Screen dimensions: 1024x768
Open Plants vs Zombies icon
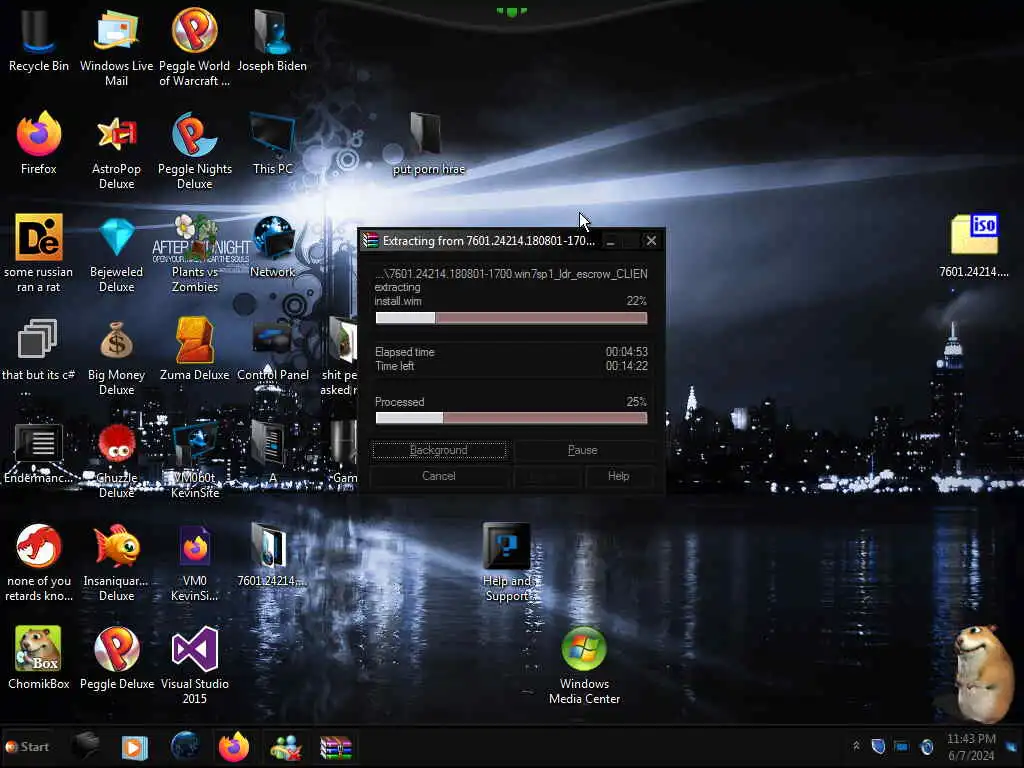pyautogui.click(x=195, y=253)
